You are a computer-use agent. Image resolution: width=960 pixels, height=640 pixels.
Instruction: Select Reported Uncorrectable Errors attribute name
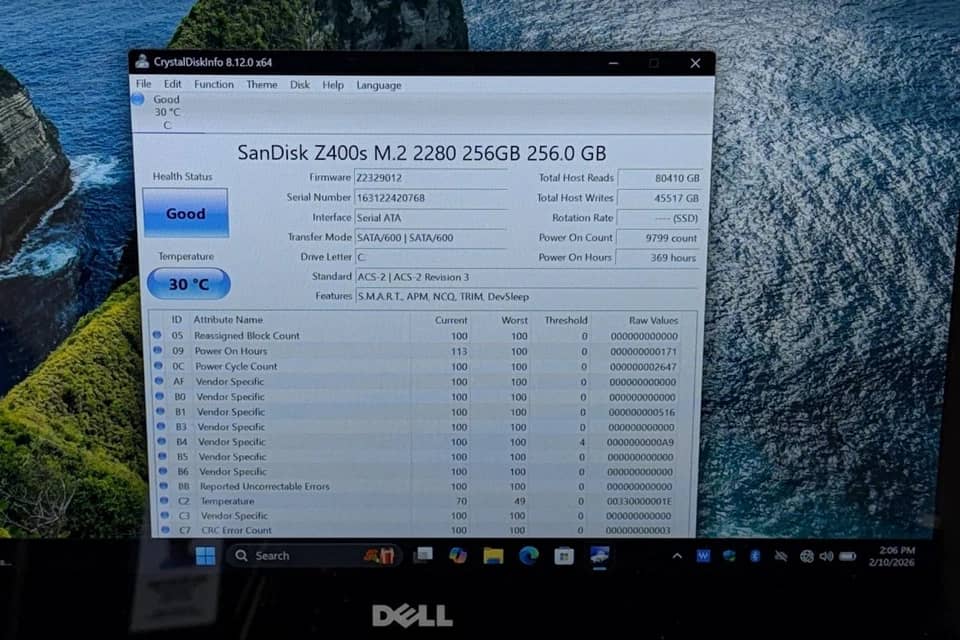[x=264, y=486]
